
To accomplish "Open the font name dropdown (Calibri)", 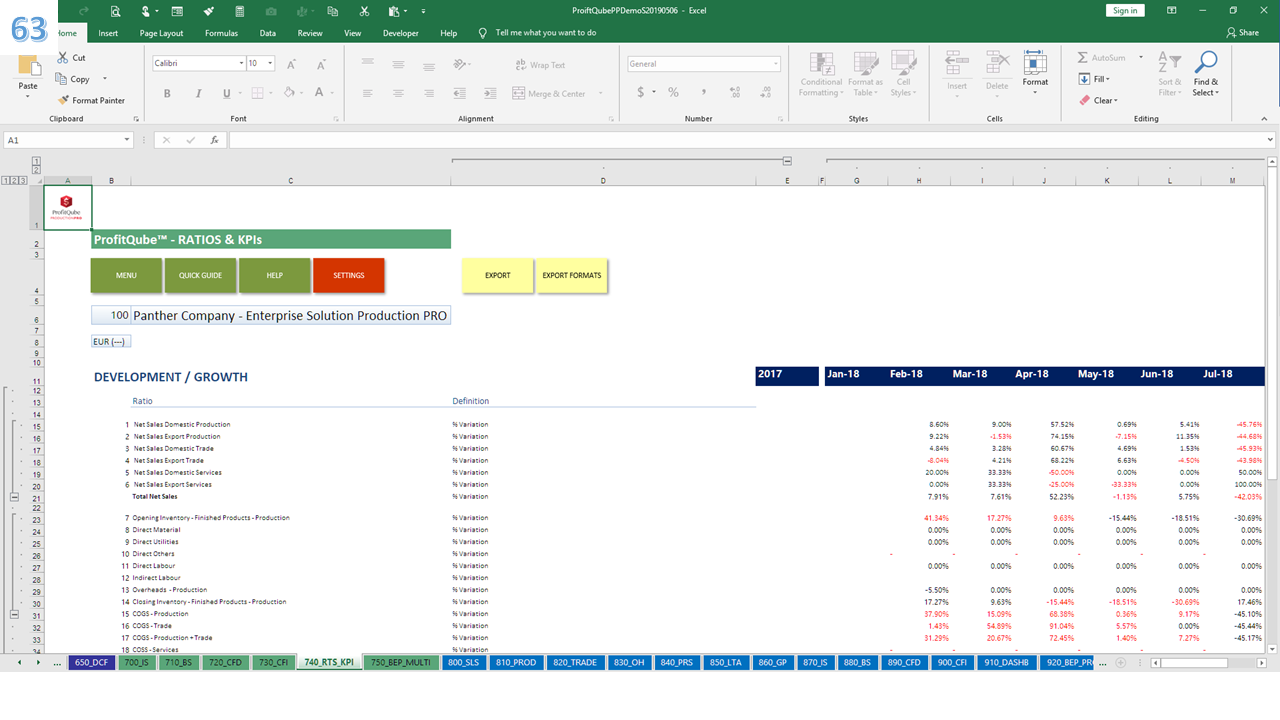I will (241, 63).
